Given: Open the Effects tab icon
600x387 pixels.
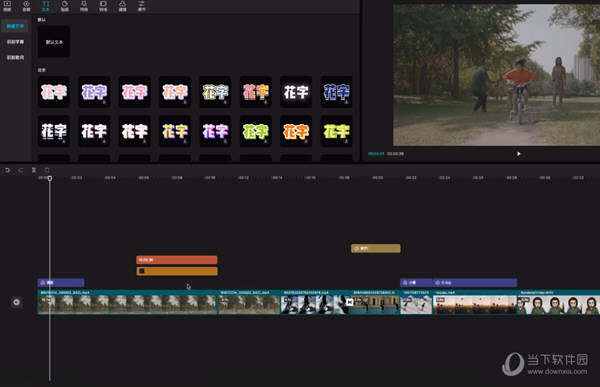Looking at the screenshot, I should click(x=84, y=5).
